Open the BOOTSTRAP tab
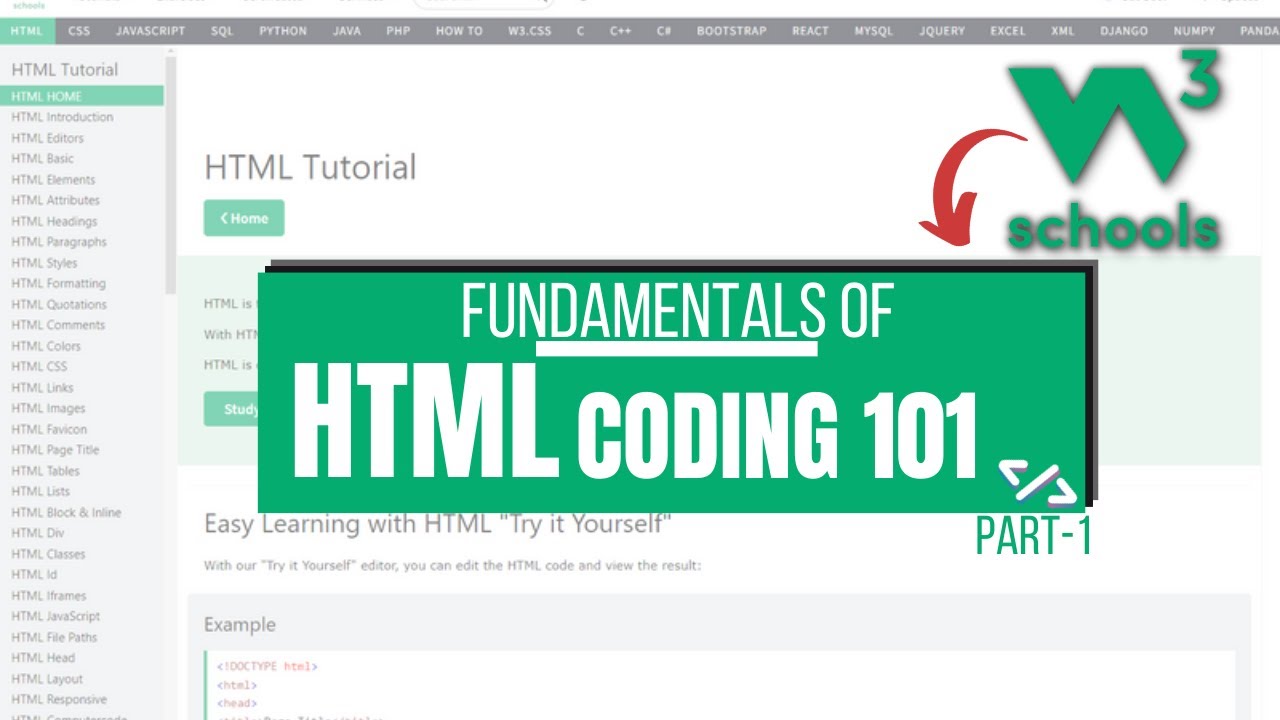 pos(732,31)
